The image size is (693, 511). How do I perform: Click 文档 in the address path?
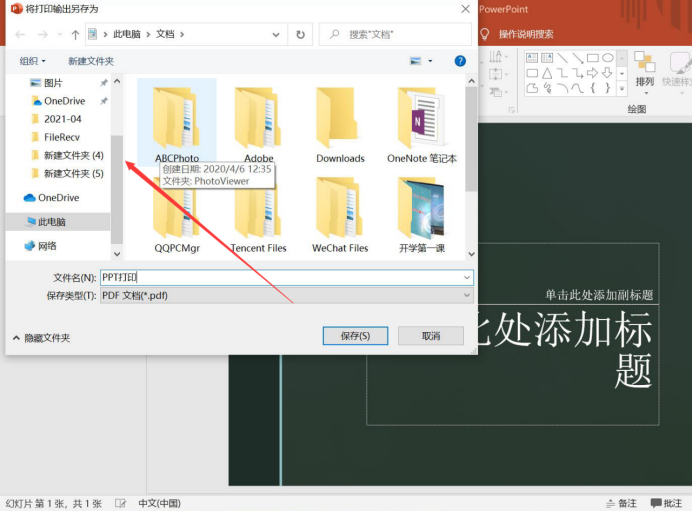tap(165, 34)
